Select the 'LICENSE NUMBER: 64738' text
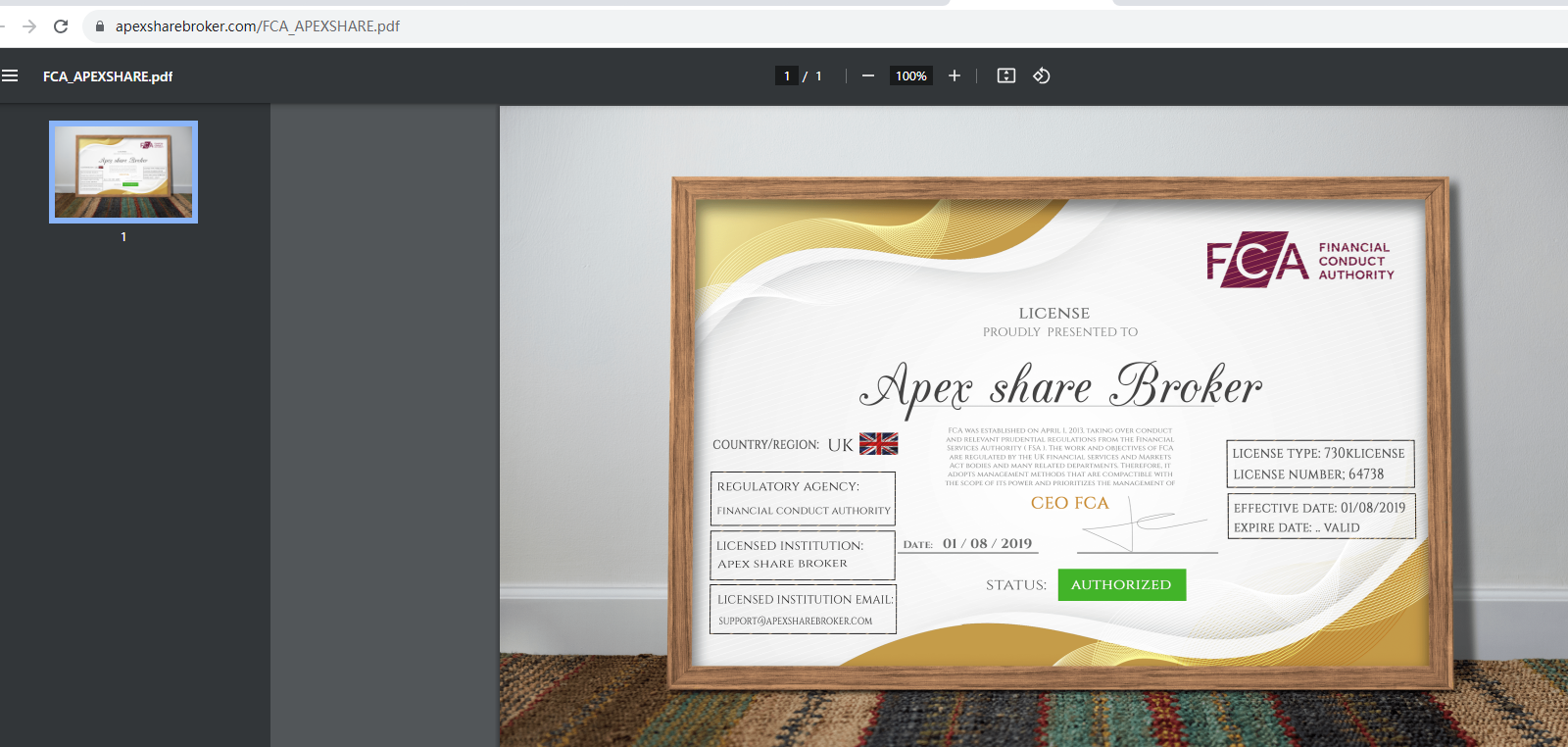Screen dimensions: 1568x747 pyautogui.click(x=1308, y=474)
